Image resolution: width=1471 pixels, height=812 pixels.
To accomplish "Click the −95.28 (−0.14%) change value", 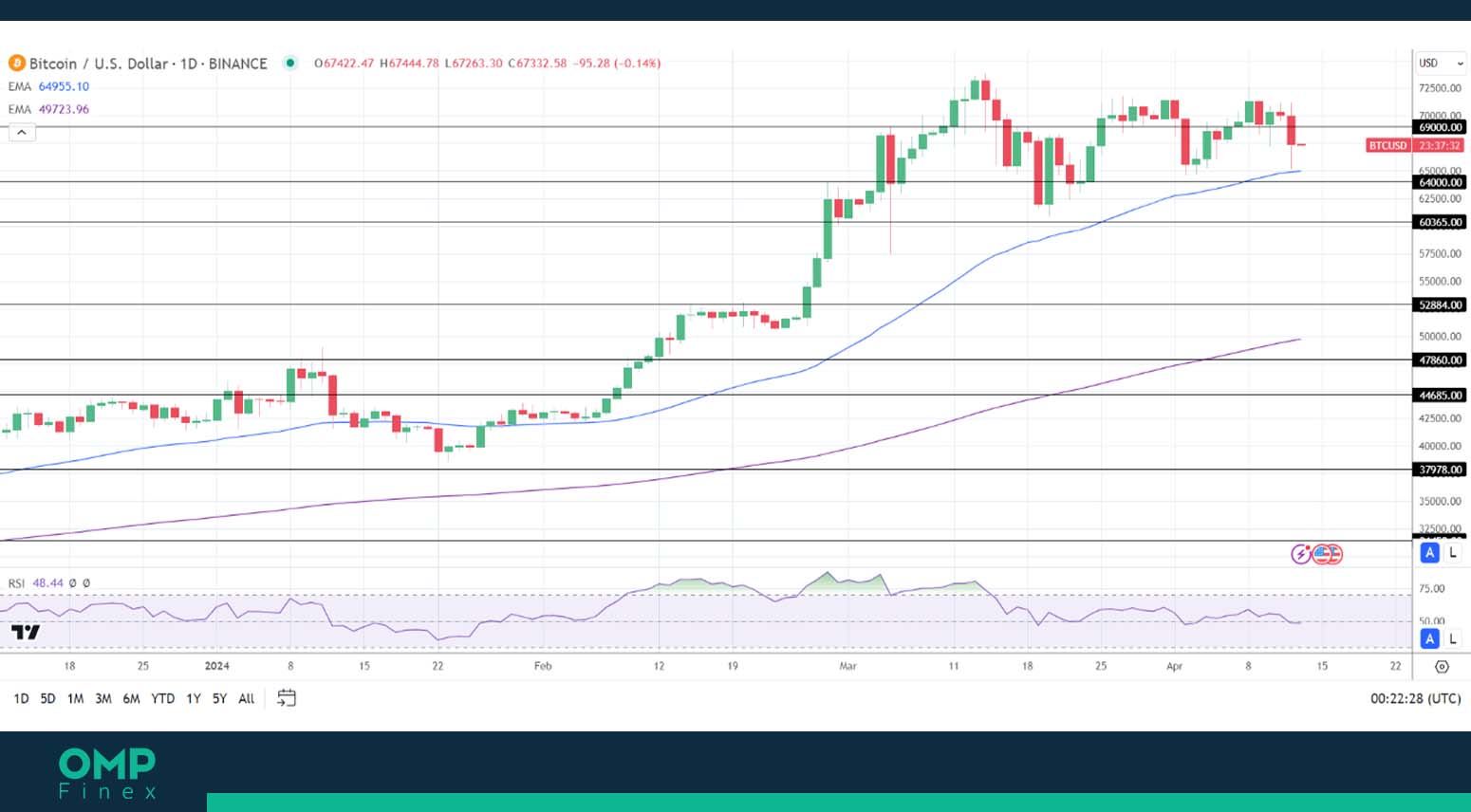I will [617, 64].
